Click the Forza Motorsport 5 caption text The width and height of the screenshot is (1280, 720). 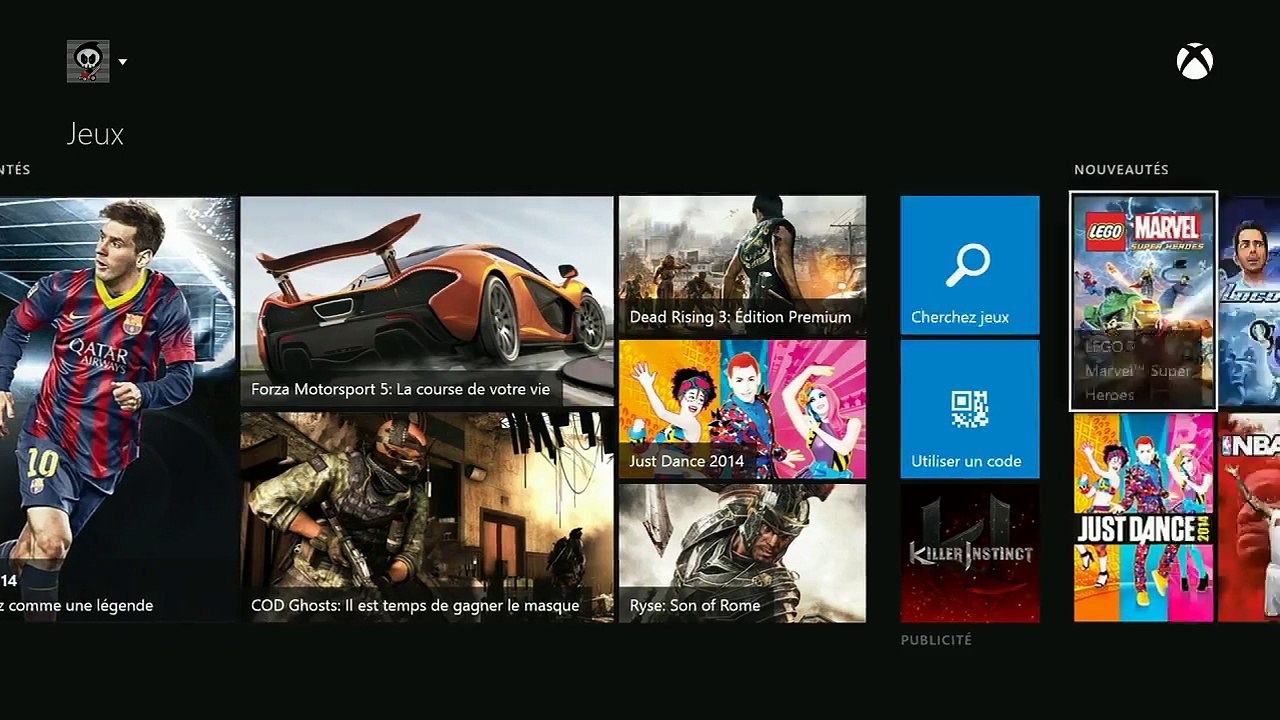pos(400,389)
